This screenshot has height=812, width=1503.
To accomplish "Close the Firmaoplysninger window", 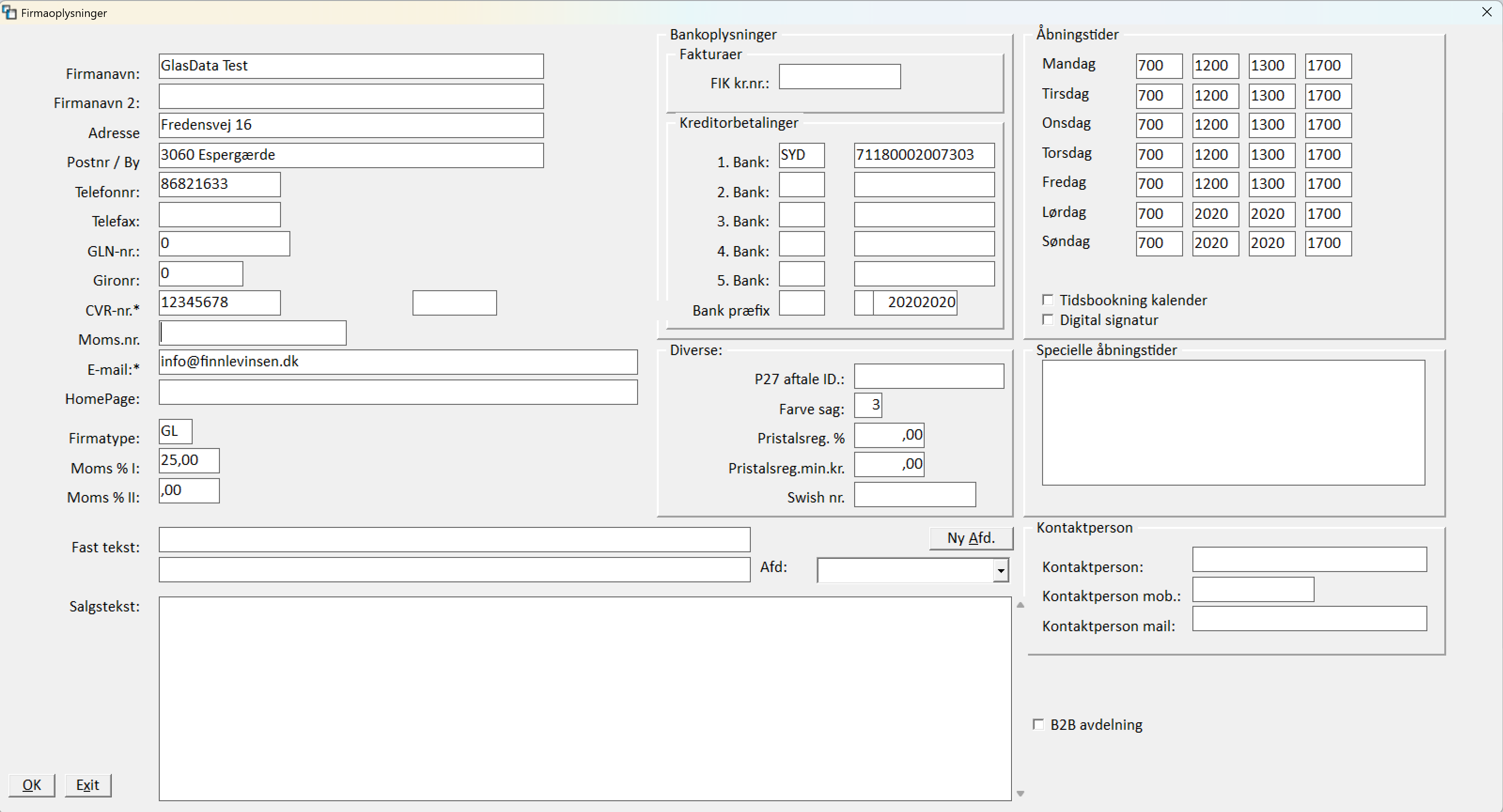I will point(1487,12).
